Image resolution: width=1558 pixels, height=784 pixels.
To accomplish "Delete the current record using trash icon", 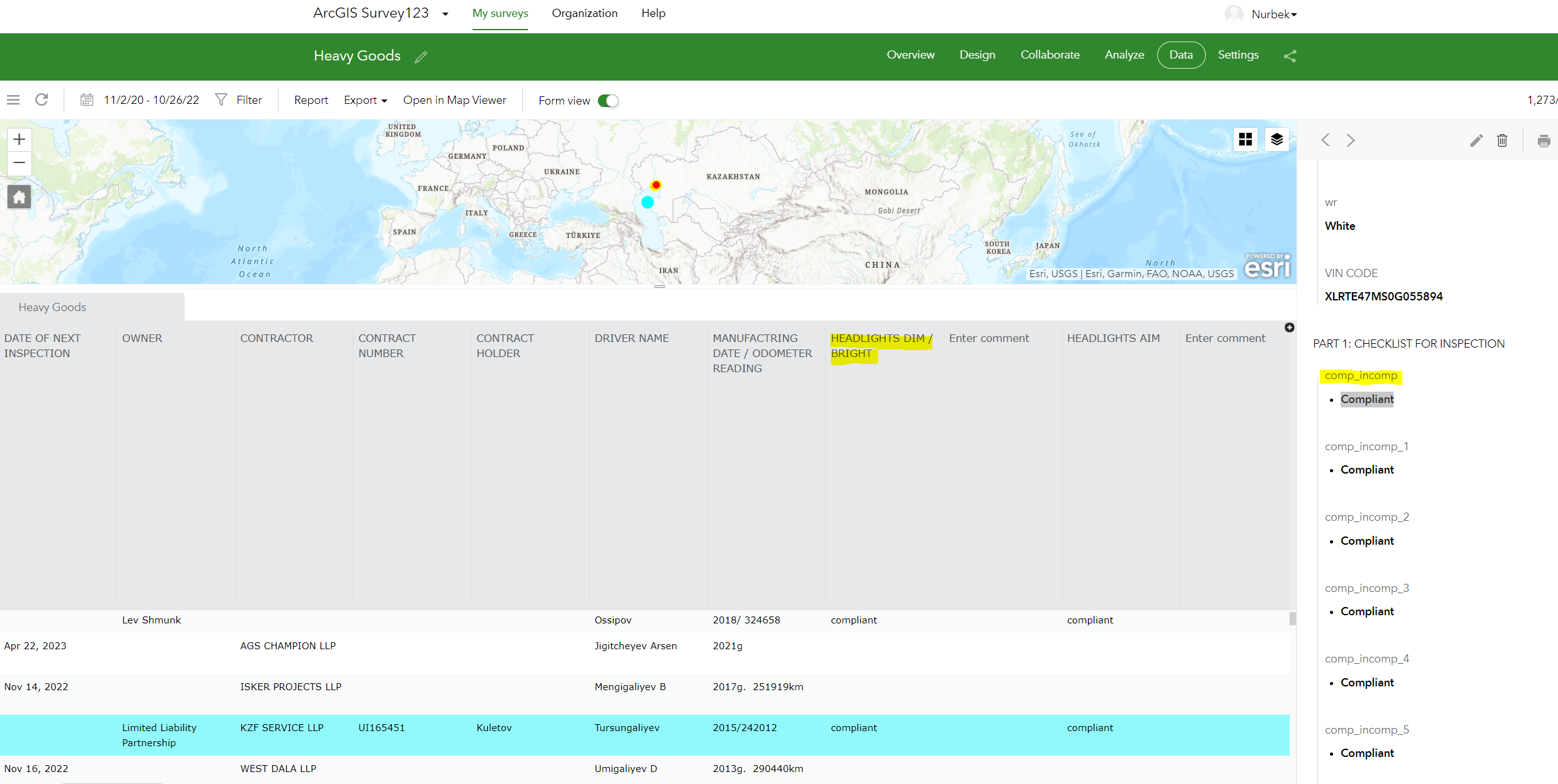I will click(x=1502, y=140).
